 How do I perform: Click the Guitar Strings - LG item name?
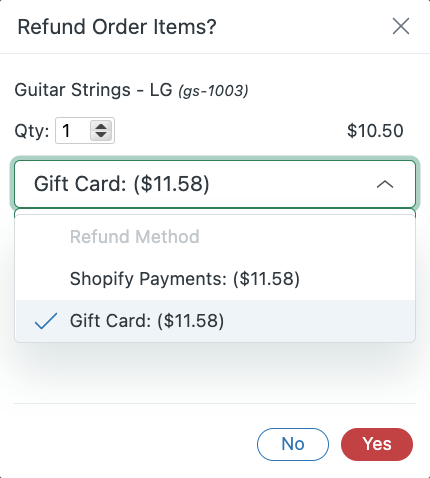point(93,90)
